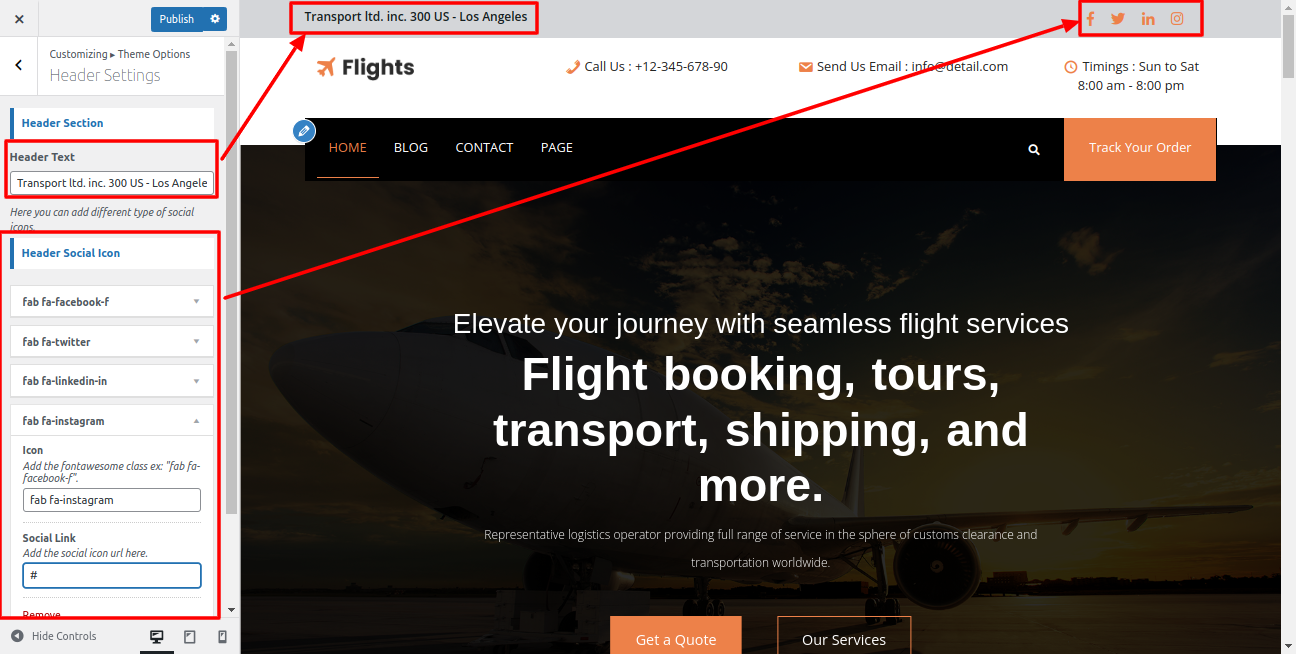1296x654 pixels.
Task: Click the LinkedIn icon in header
Action: pyautogui.click(x=1148, y=18)
